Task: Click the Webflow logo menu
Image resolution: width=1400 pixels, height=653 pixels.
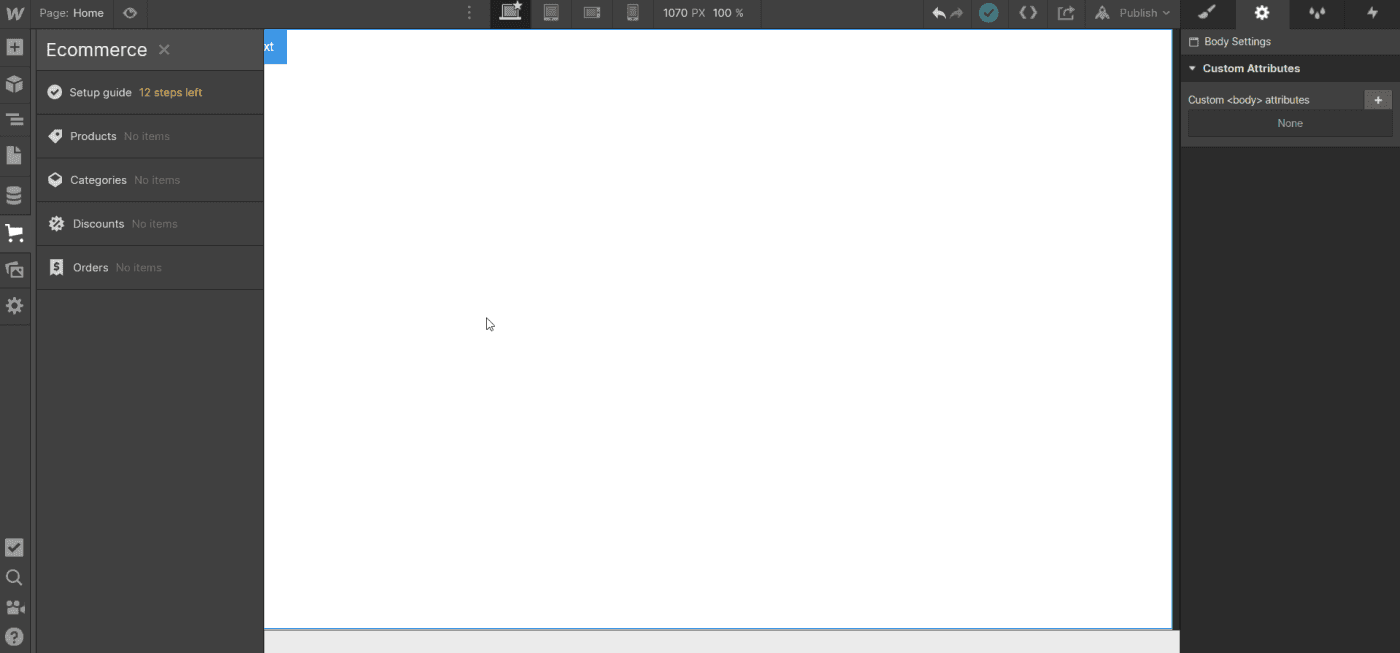Action: [x=14, y=14]
